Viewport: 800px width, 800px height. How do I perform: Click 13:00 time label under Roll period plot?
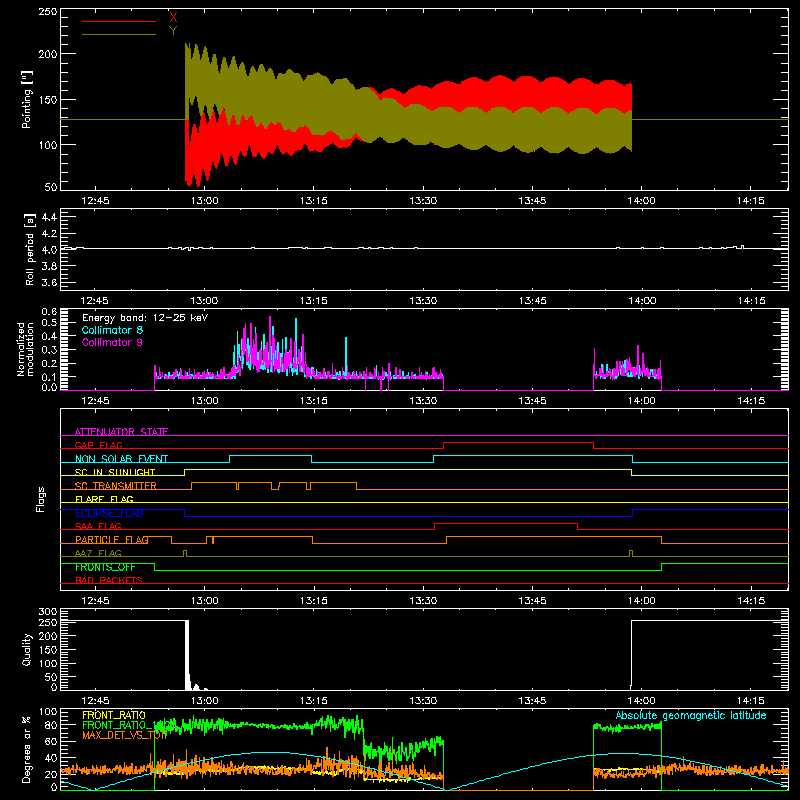[205, 301]
